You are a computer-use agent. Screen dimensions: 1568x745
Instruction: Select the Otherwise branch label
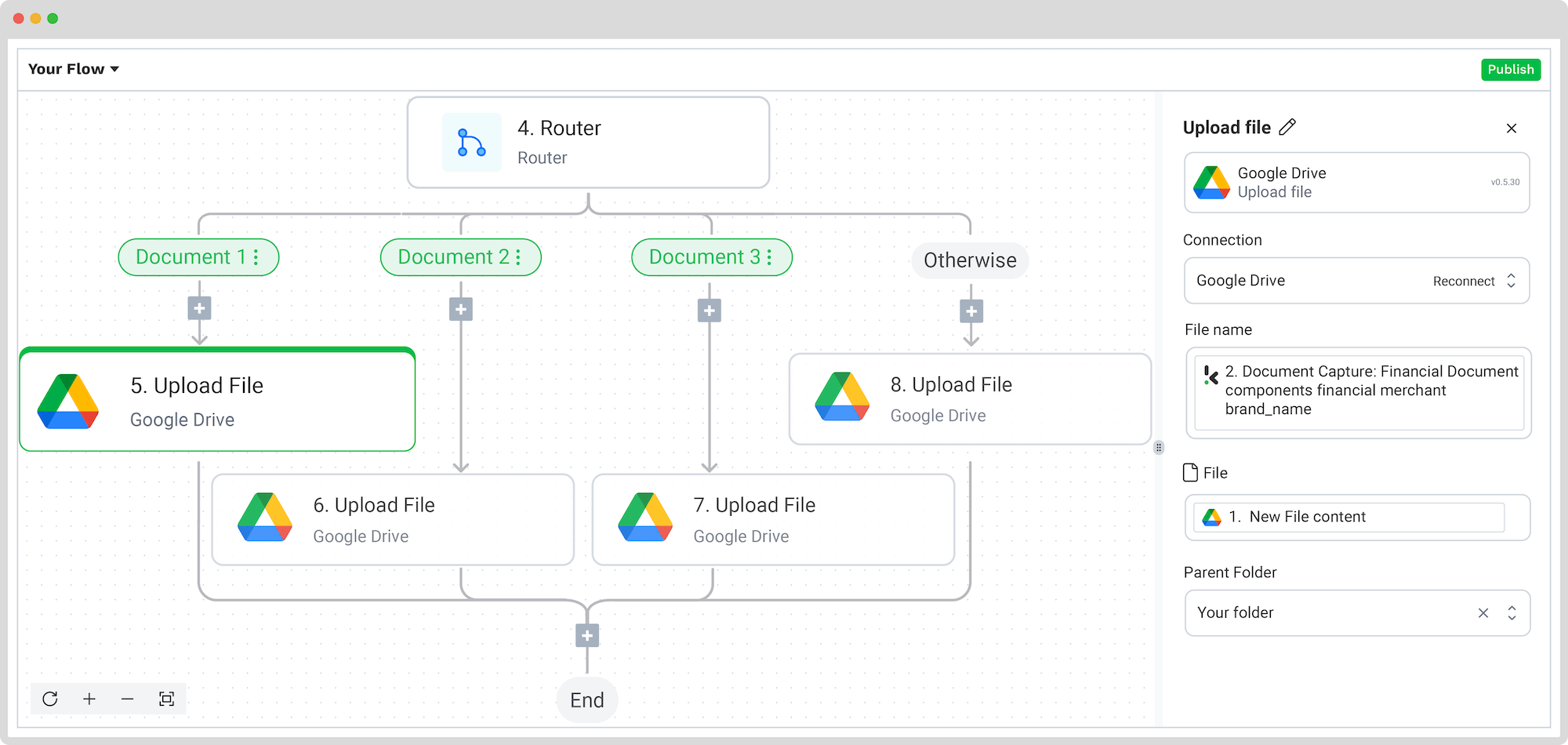pos(970,260)
